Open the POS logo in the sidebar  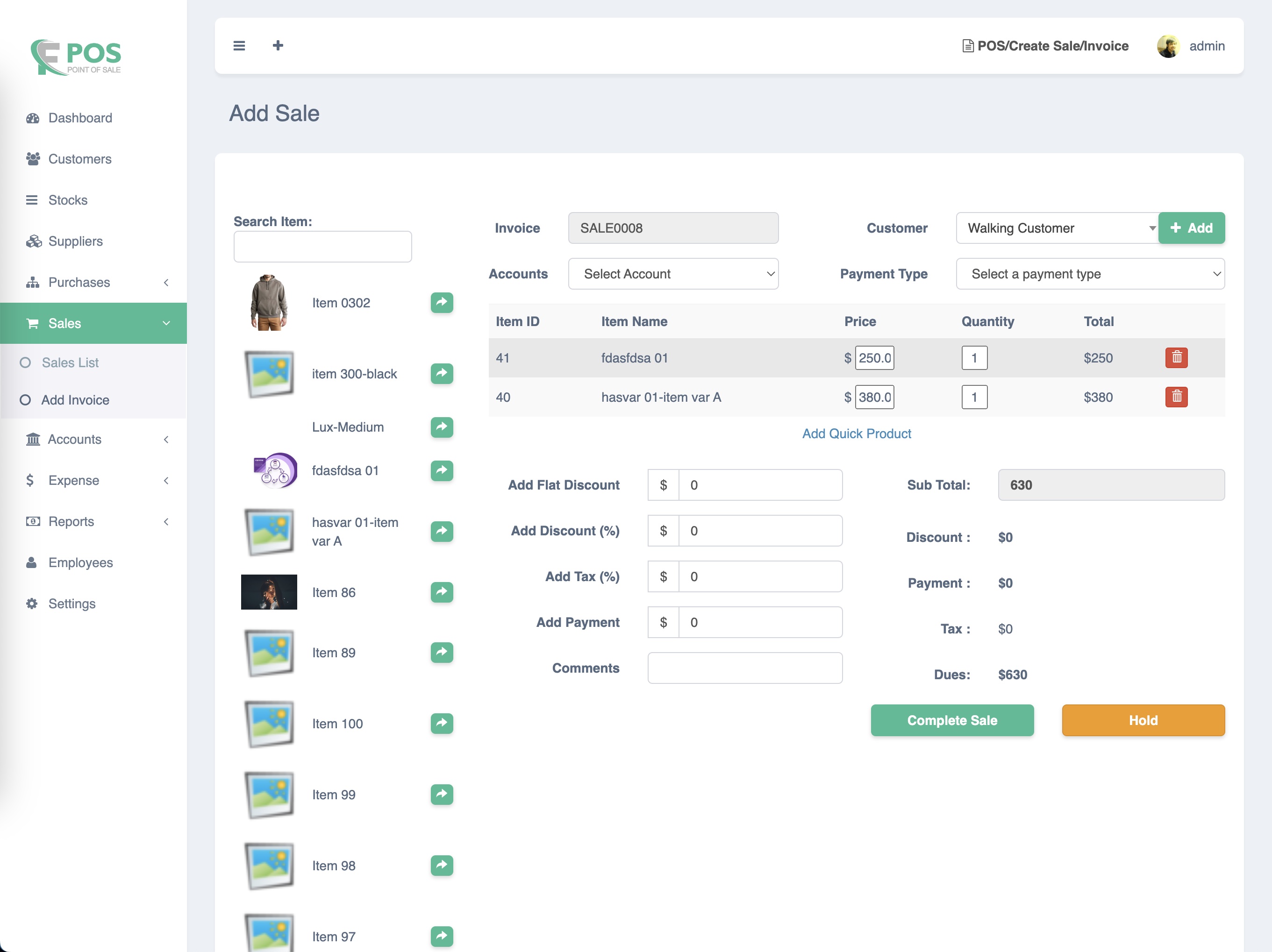pyautogui.click(x=76, y=57)
